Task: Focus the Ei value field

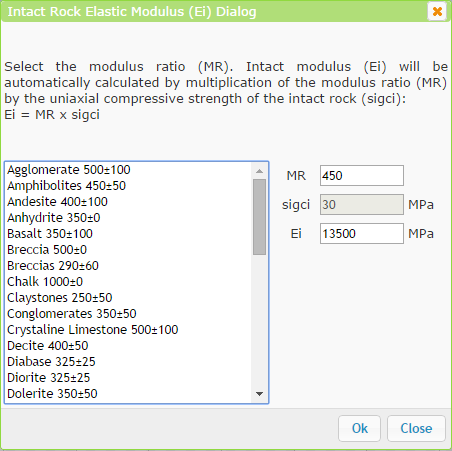Action: (x=362, y=233)
